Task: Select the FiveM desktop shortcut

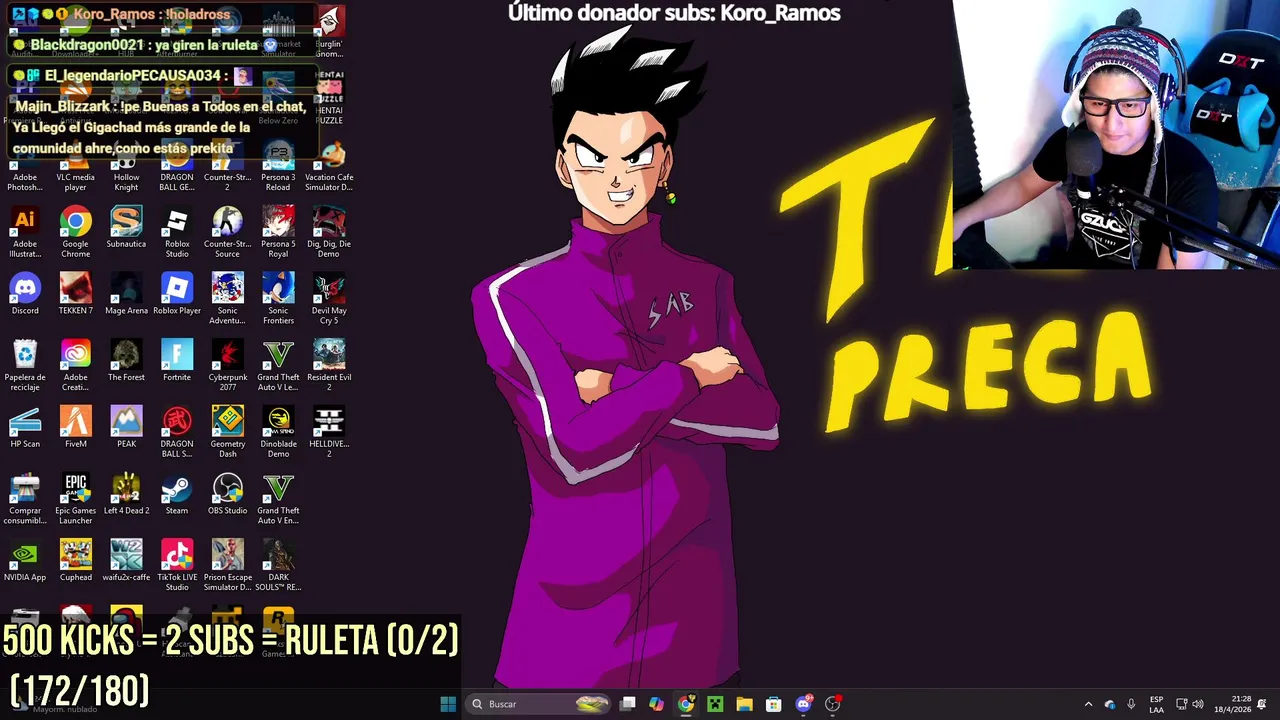Action: point(75,427)
